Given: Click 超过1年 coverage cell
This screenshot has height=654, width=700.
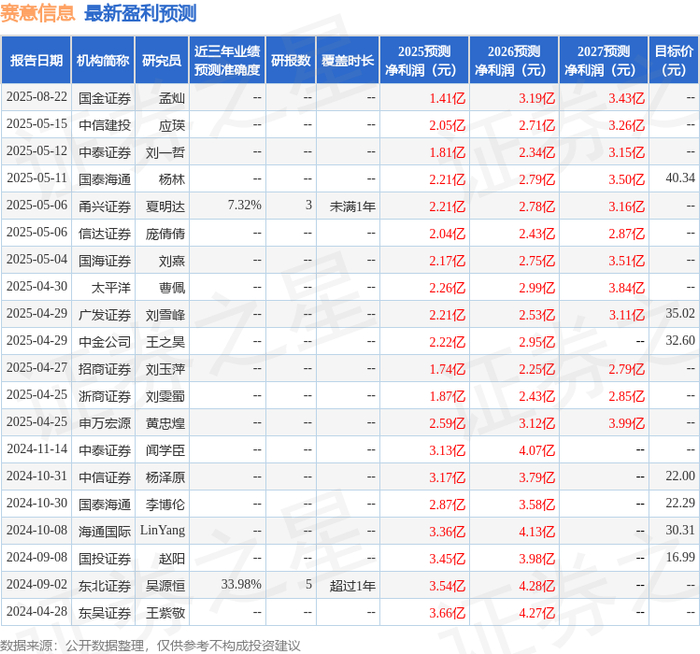Looking at the screenshot, I should pyautogui.click(x=353, y=585).
